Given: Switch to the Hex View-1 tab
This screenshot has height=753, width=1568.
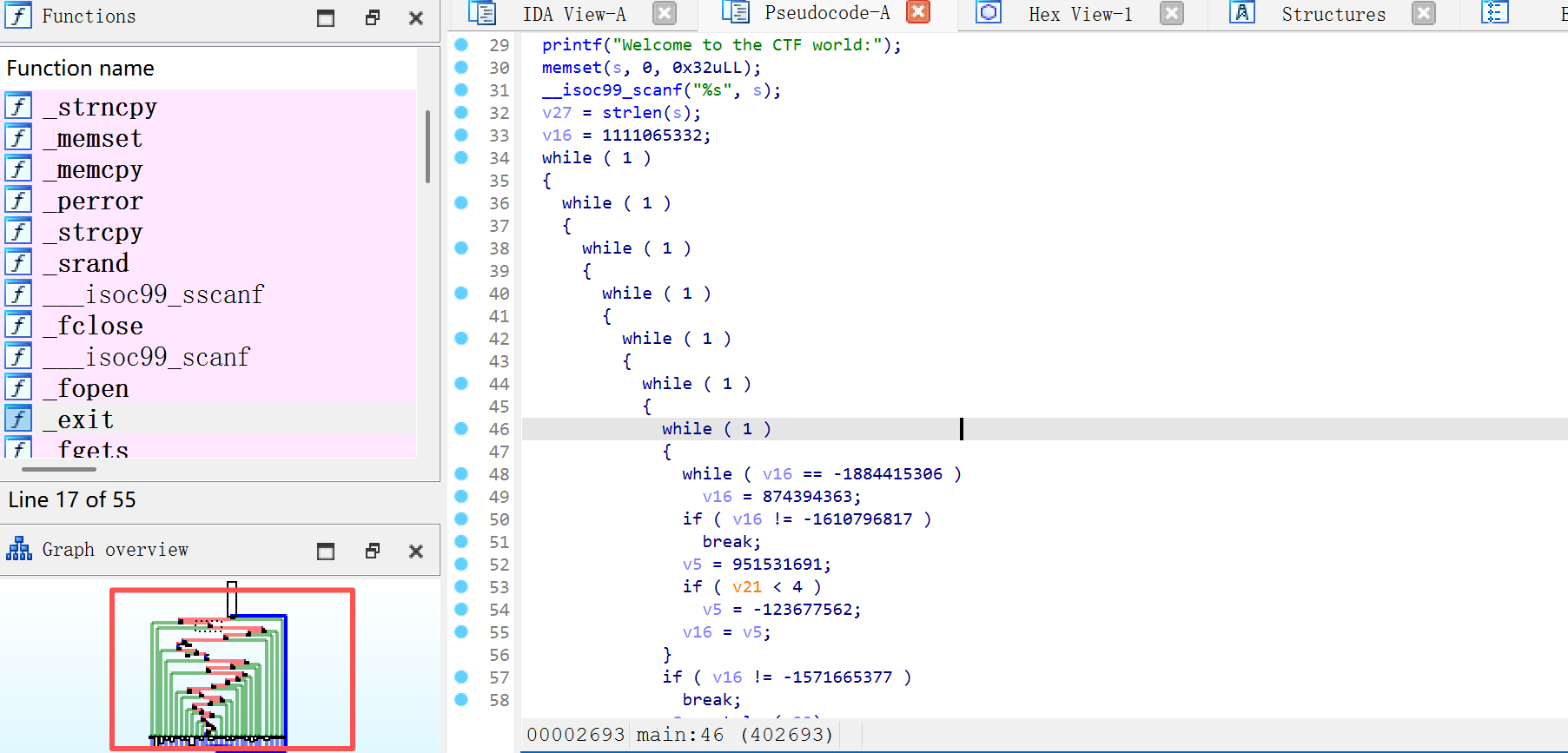Looking at the screenshot, I should tap(1081, 14).
